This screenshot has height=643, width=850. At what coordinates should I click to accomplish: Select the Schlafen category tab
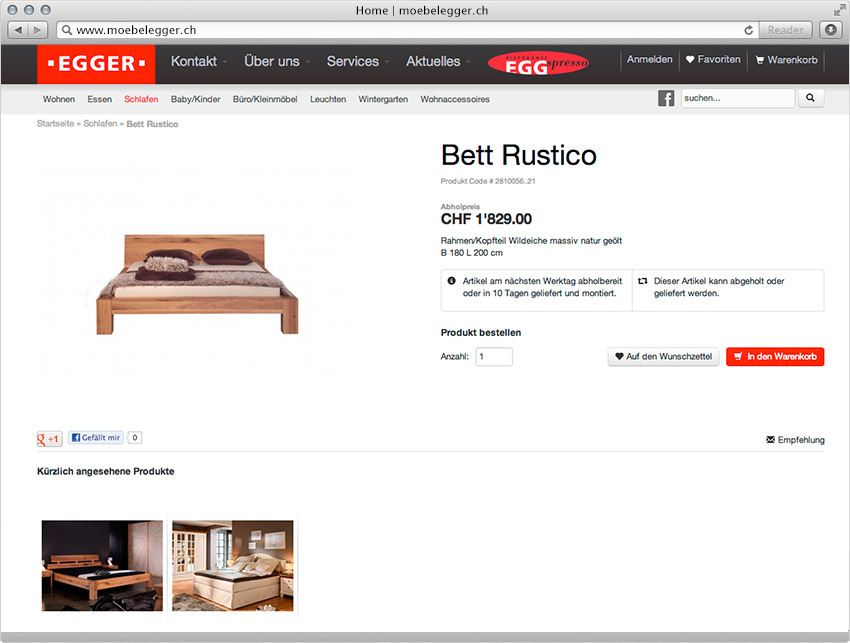(x=141, y=99)
